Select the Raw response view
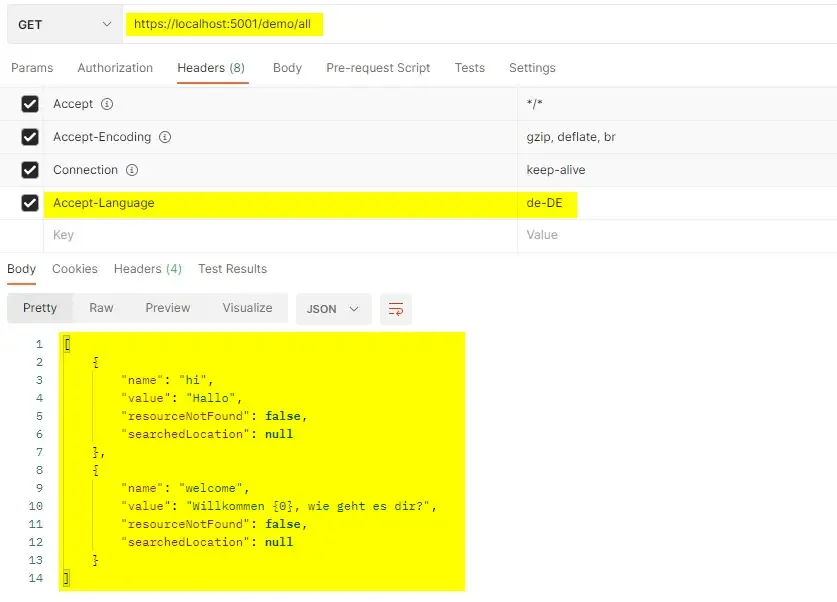Viewport: 837px width, 602px height. pos(101,308)
